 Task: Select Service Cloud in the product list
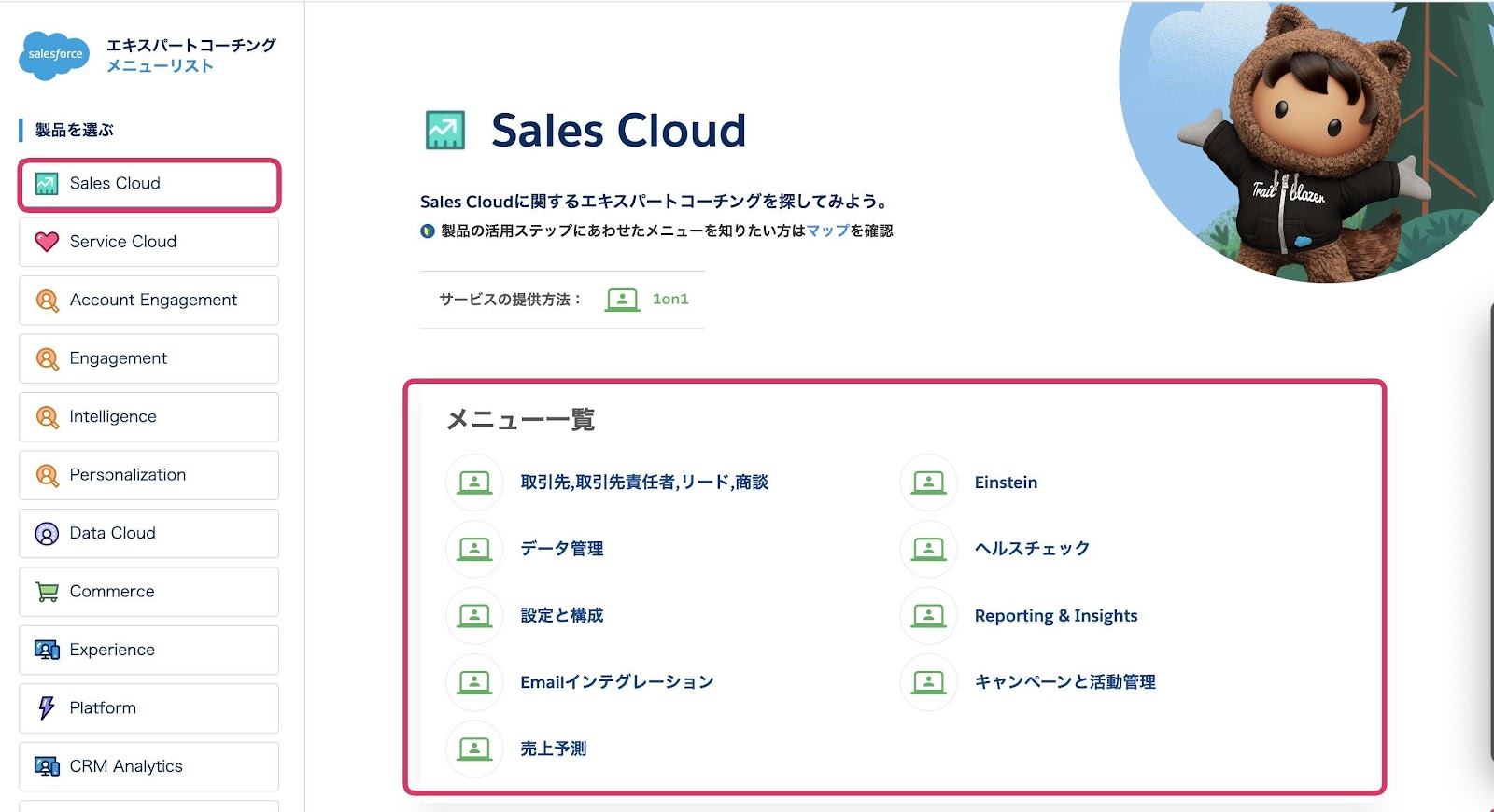149,242
